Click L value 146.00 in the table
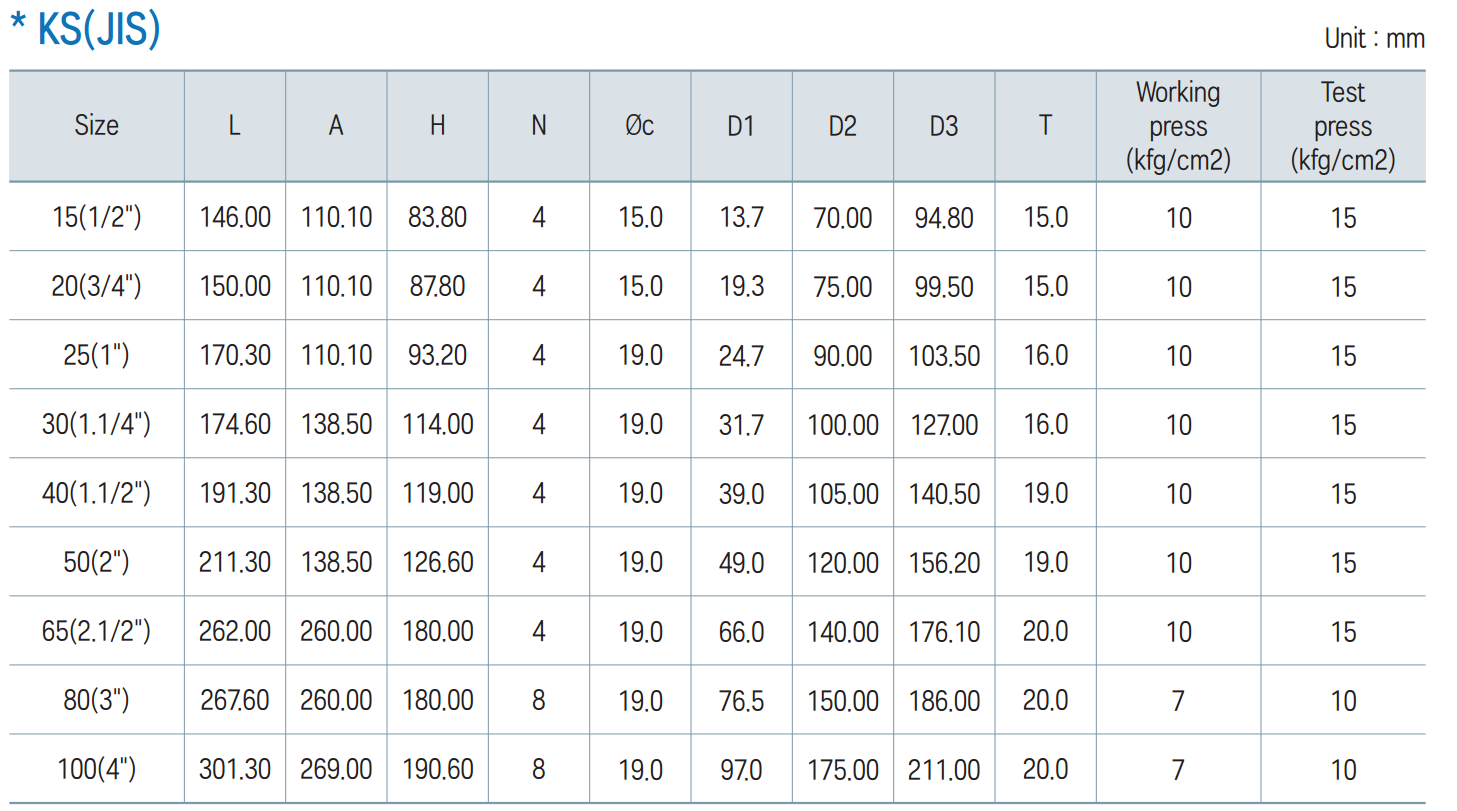 pos(235,217)
